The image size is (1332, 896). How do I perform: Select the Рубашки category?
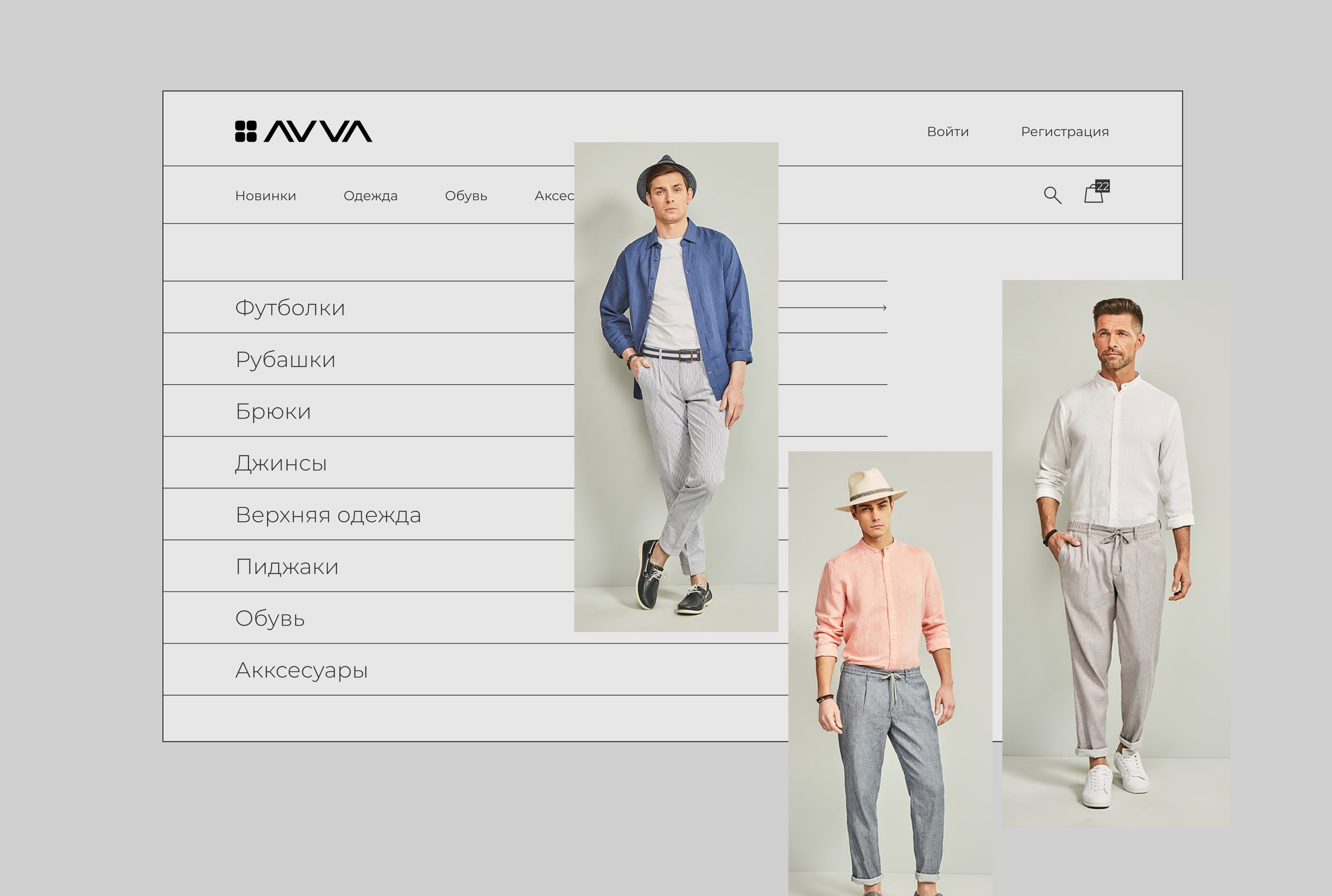coord(285,359)
